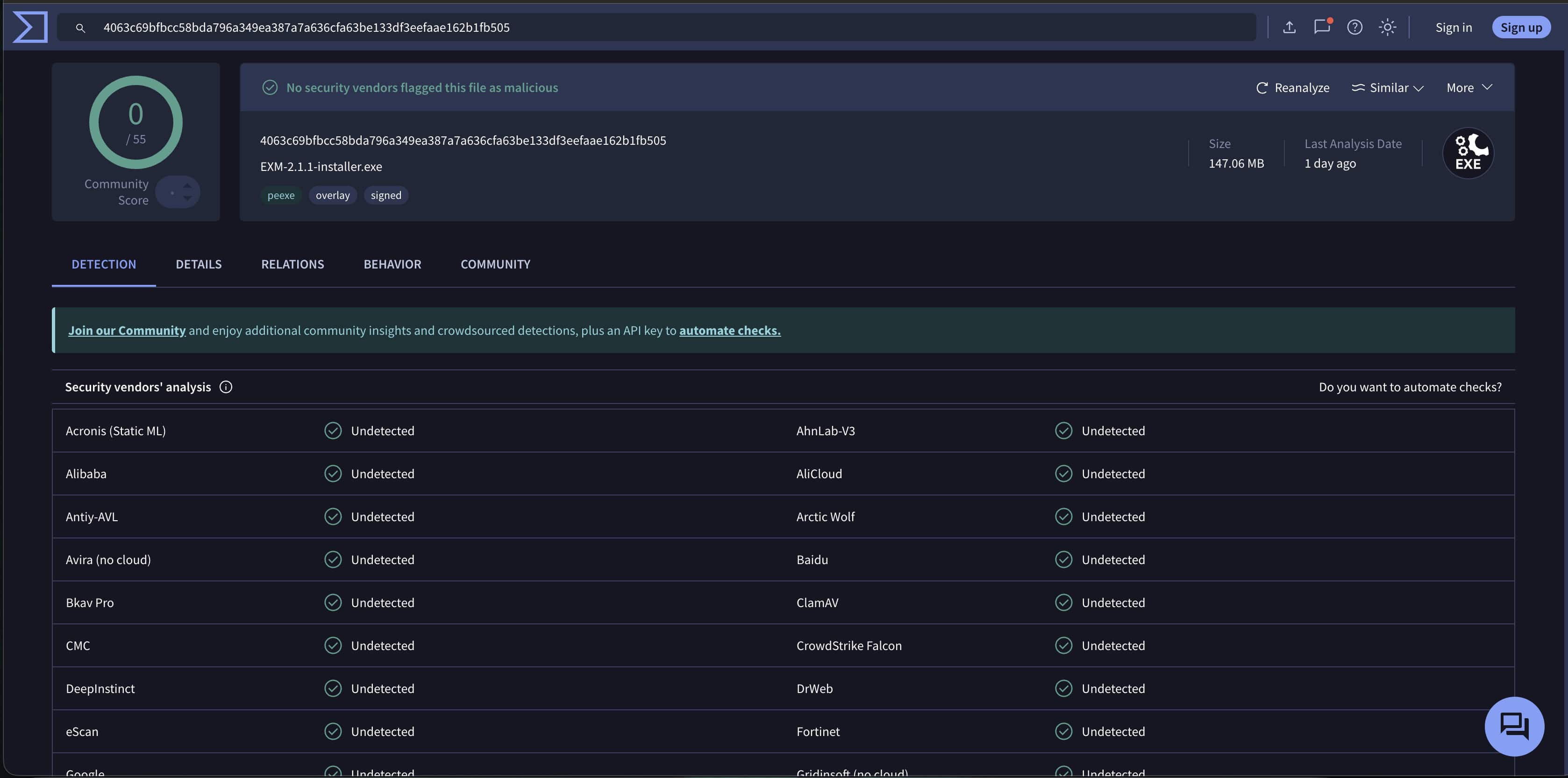
Task: Expand the More dropdown menu
Action: 1469,88
